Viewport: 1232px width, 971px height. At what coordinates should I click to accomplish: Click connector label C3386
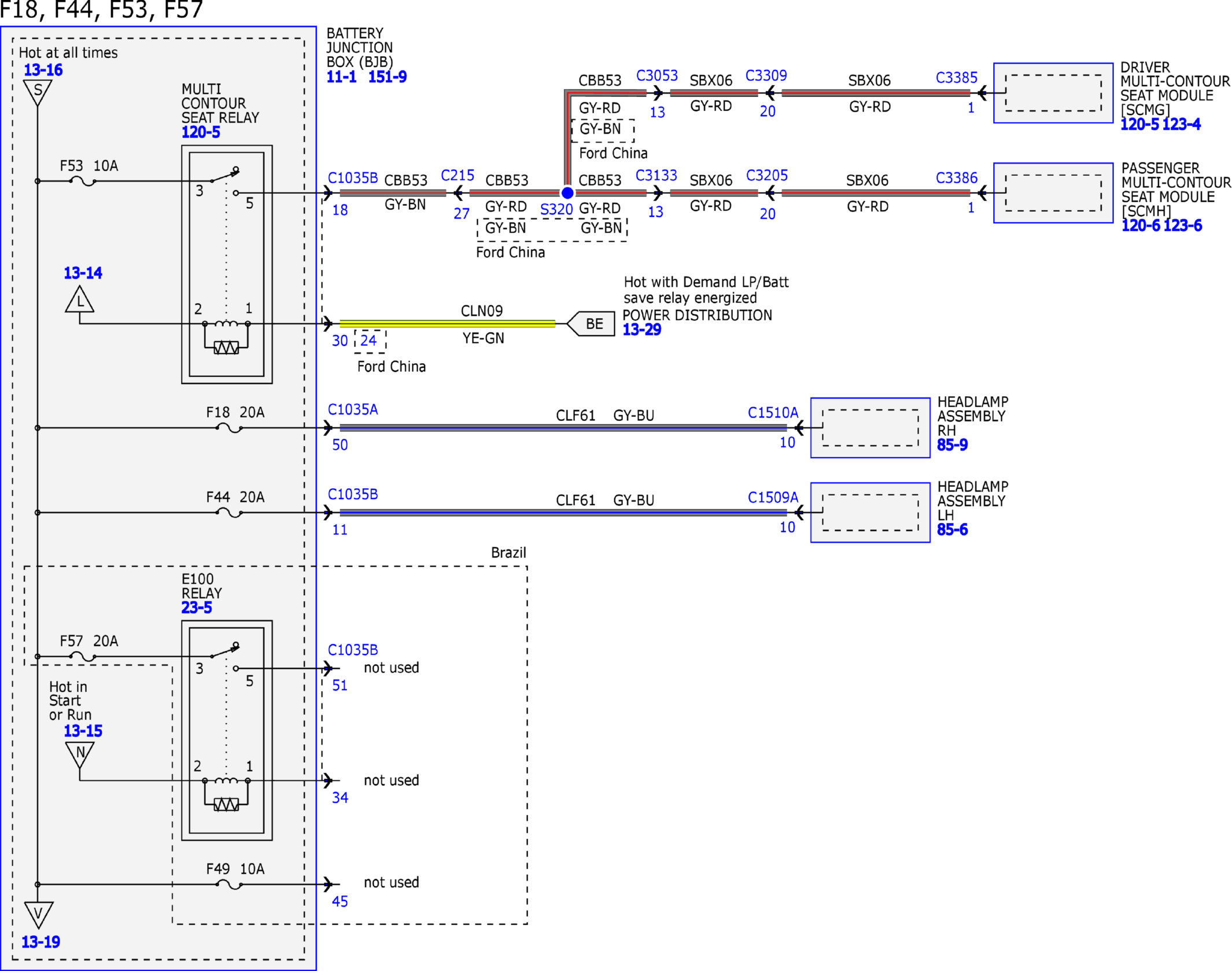point(957,178)
